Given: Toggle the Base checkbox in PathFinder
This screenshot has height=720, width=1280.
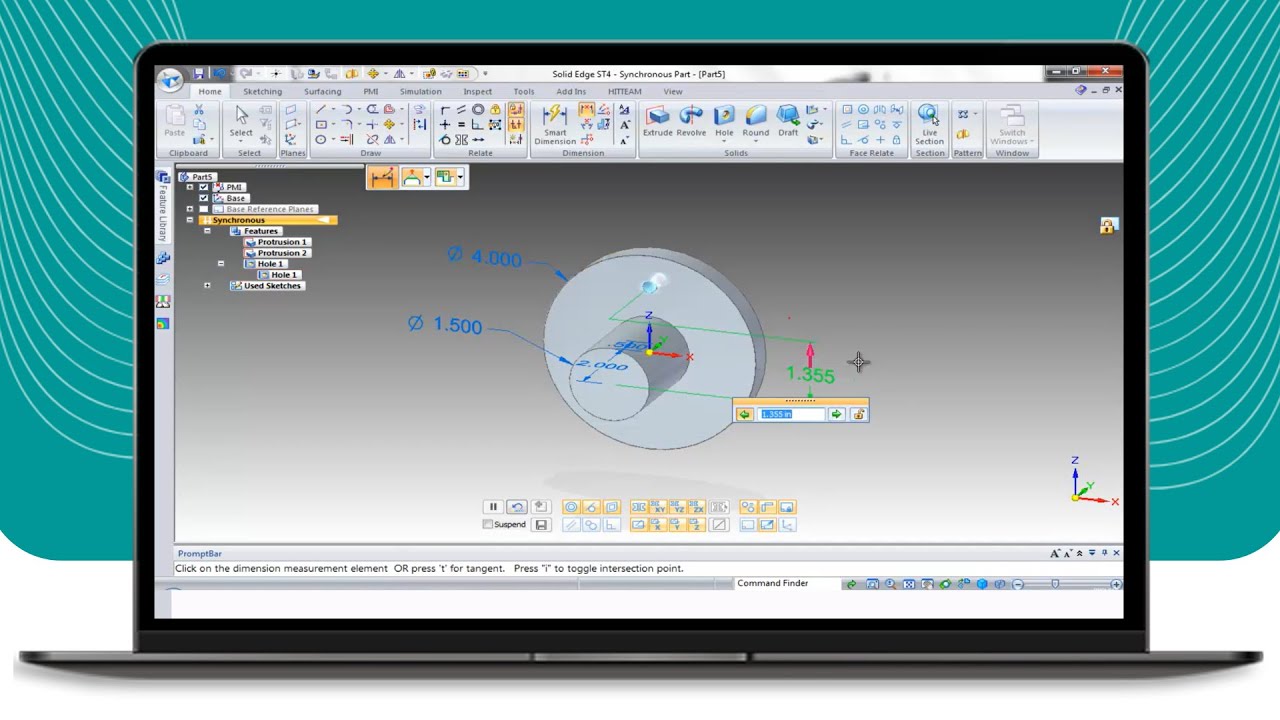Looking at the screenshot, I should 204,198.
